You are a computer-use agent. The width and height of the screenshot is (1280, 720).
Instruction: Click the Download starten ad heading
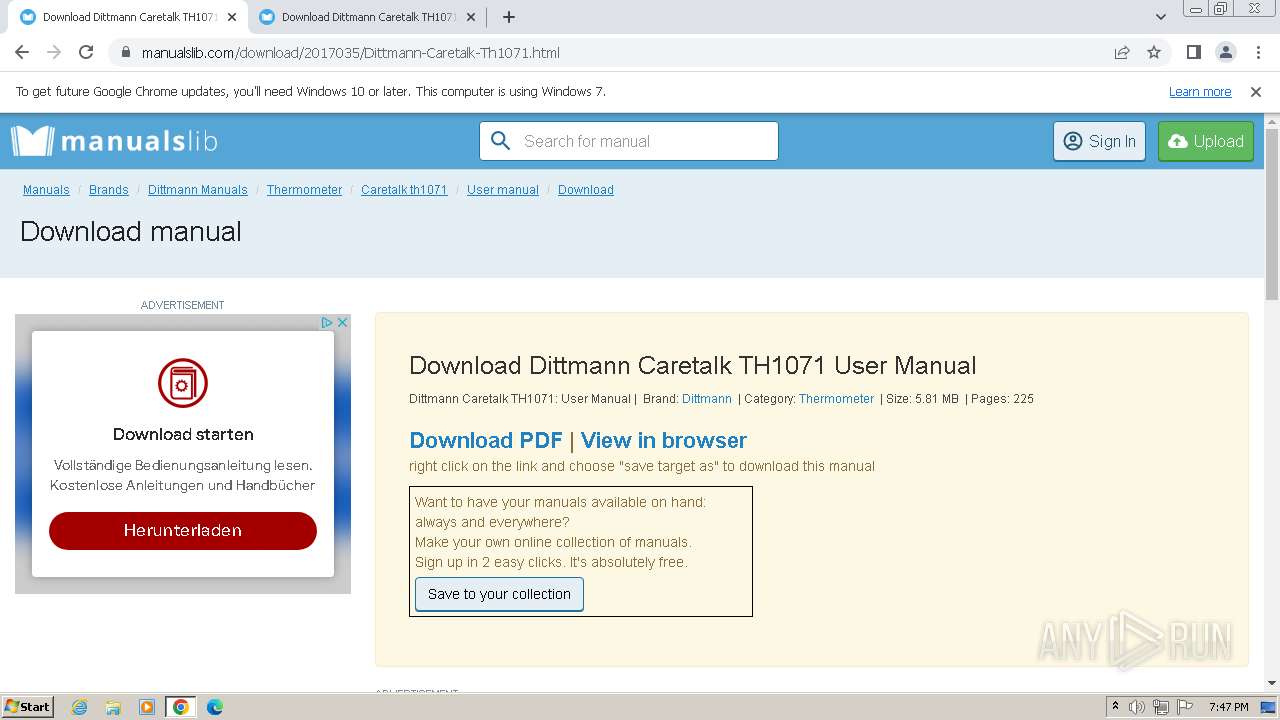tap(183, 434)
